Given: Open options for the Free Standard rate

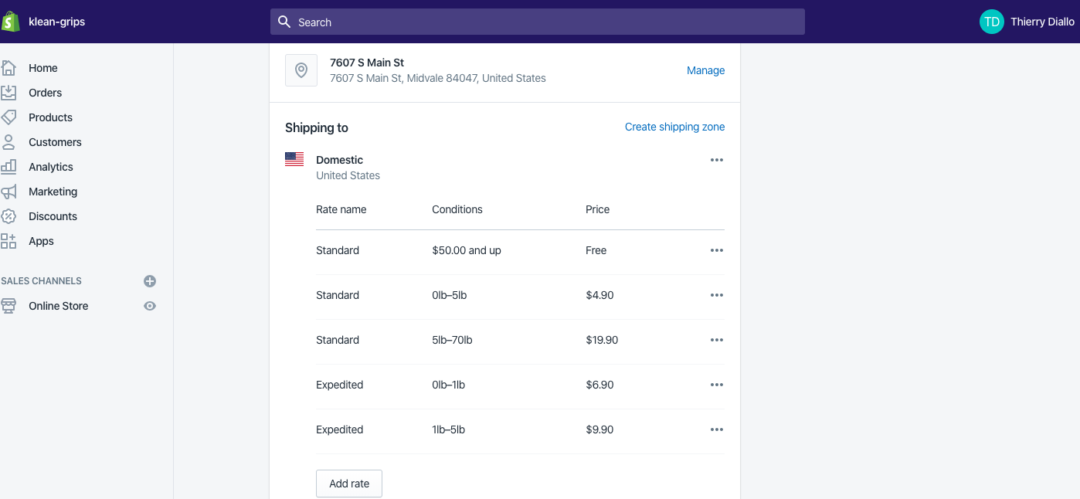Looking at the screenshot, I should (x=716, y=250).
